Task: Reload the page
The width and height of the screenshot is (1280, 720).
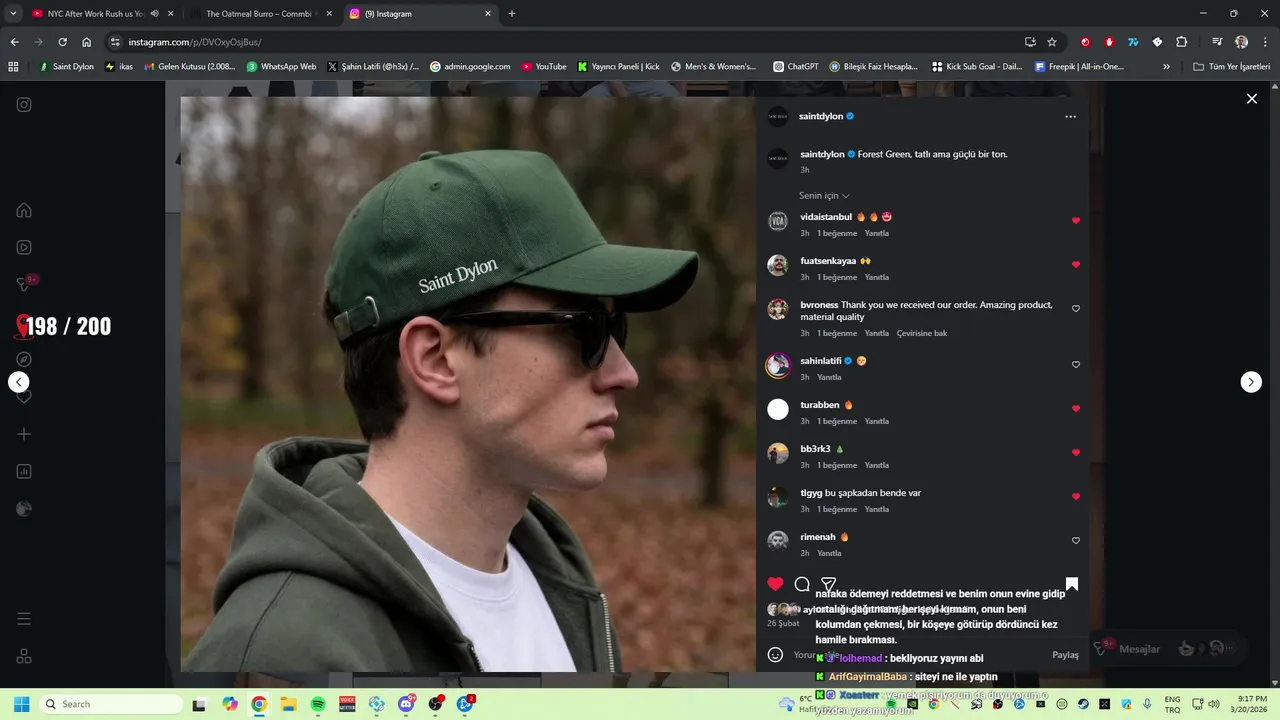Action: point(62,42)
